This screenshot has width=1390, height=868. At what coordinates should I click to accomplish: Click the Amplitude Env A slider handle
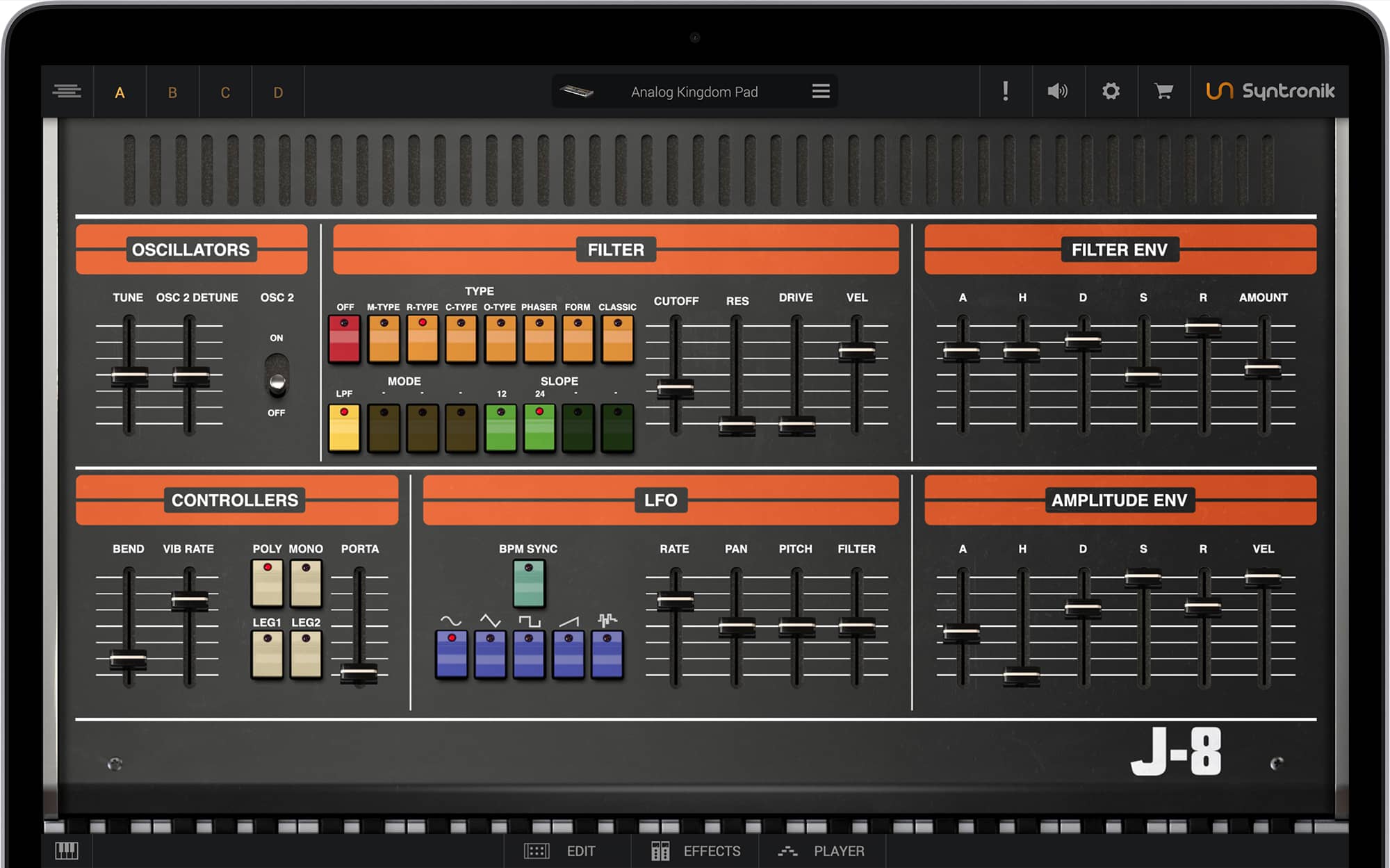pos(962,632)
